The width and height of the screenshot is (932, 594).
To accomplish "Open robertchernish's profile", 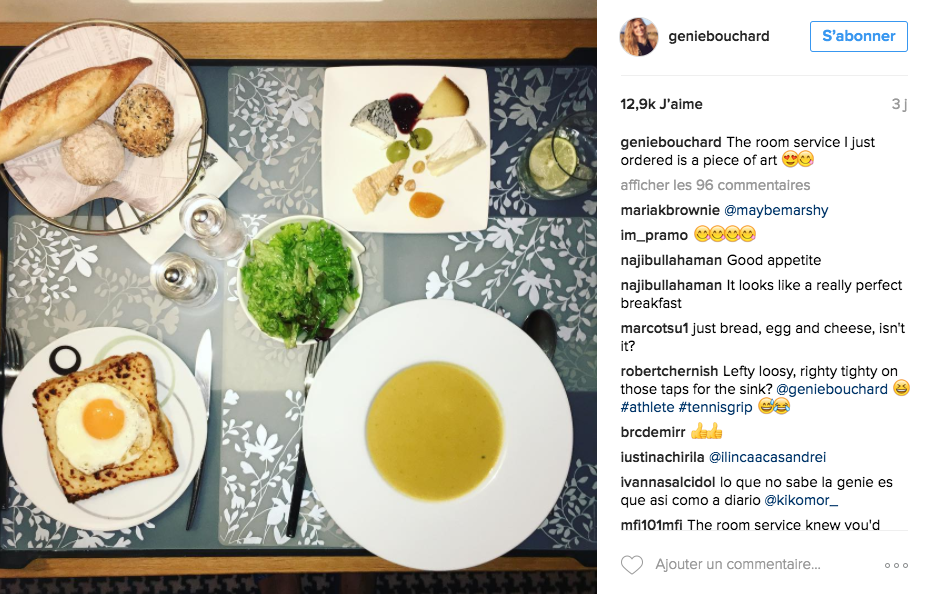I will 669,371.
